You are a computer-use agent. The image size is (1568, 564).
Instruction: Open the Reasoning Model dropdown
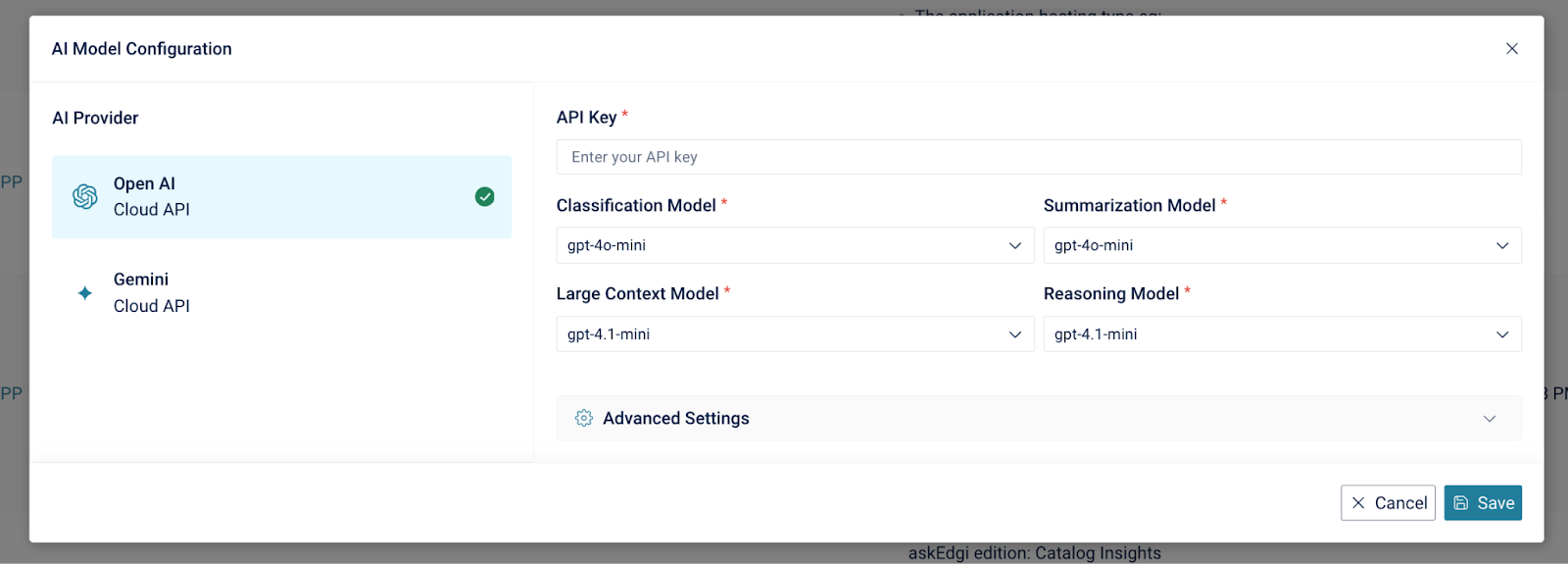1281,334
